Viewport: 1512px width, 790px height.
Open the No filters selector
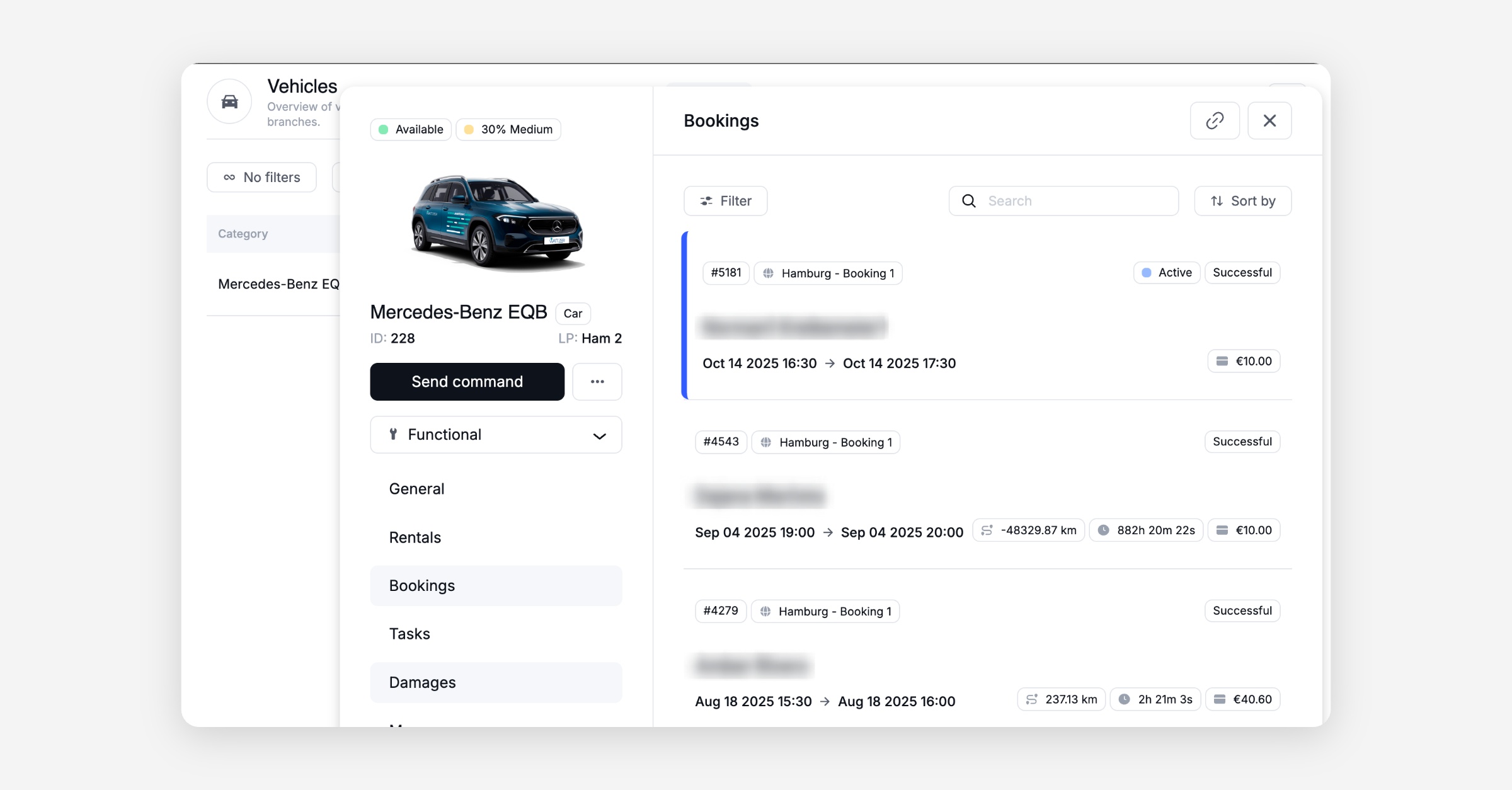click(261, 178)
